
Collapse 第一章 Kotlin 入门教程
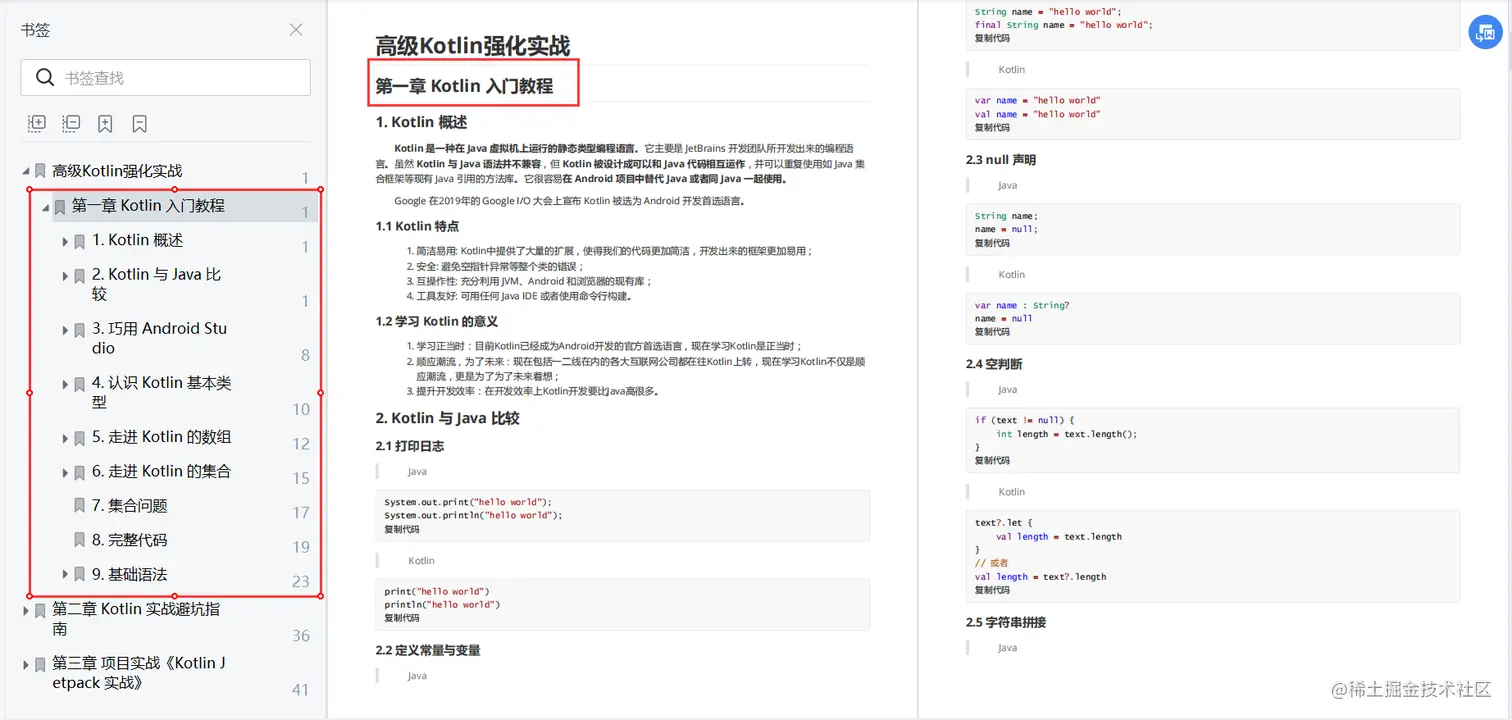(x=44, y=205)
